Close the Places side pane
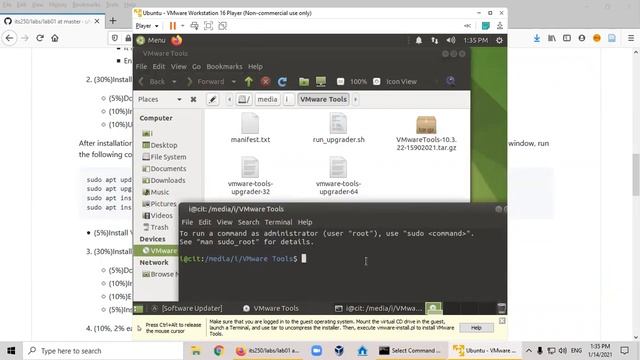Viewport: 640px width, 360px height. point(193,99)
